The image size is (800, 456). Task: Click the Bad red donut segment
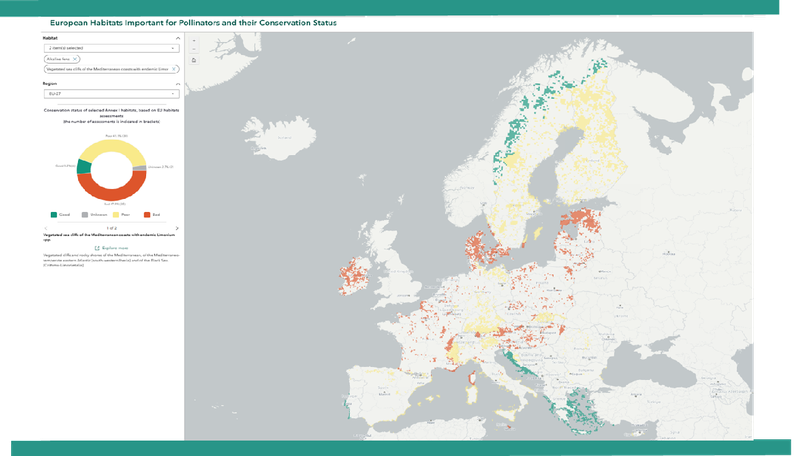110,195
